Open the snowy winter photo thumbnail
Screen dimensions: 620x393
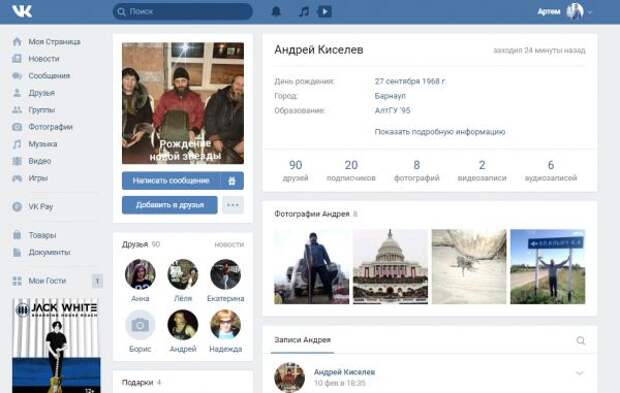[x=469, y=266]
